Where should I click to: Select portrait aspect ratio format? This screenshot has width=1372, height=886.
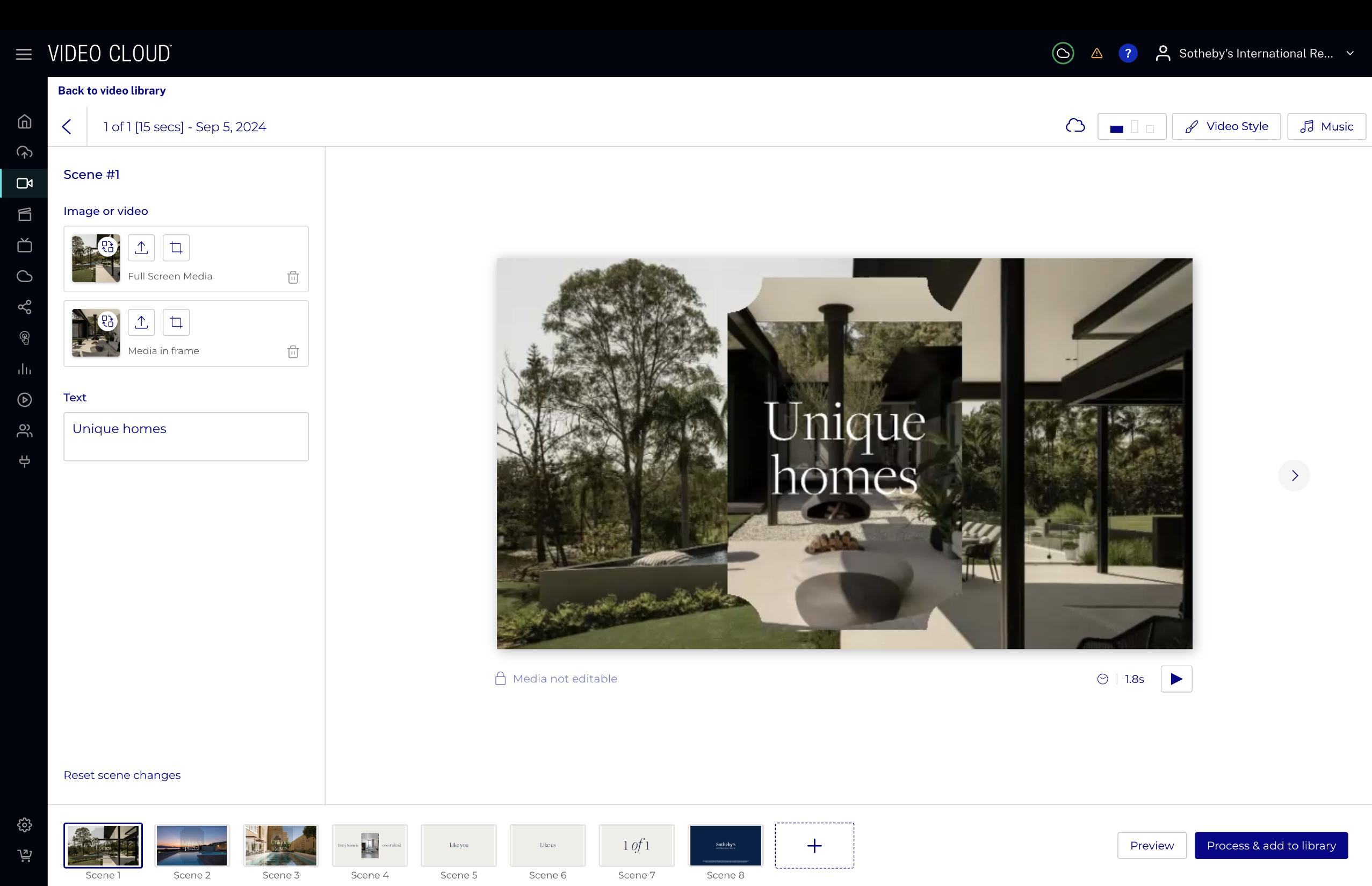[1135, 127]
